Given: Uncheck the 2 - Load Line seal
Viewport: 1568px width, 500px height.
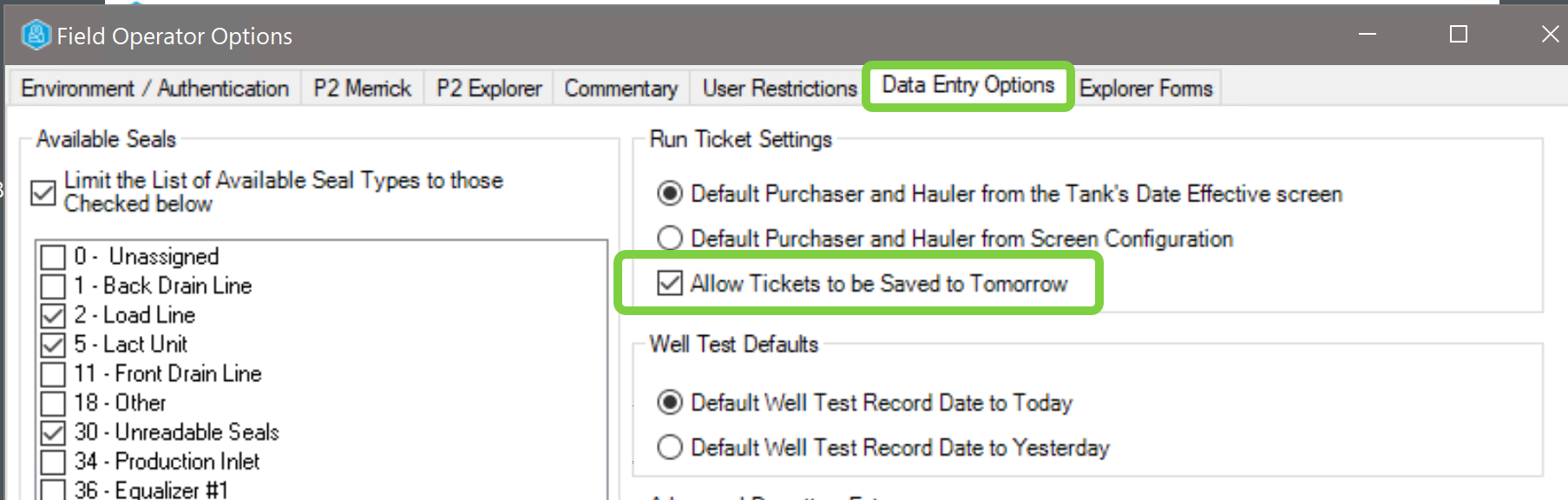Looking at the screenshot, I should click(54, 315).
